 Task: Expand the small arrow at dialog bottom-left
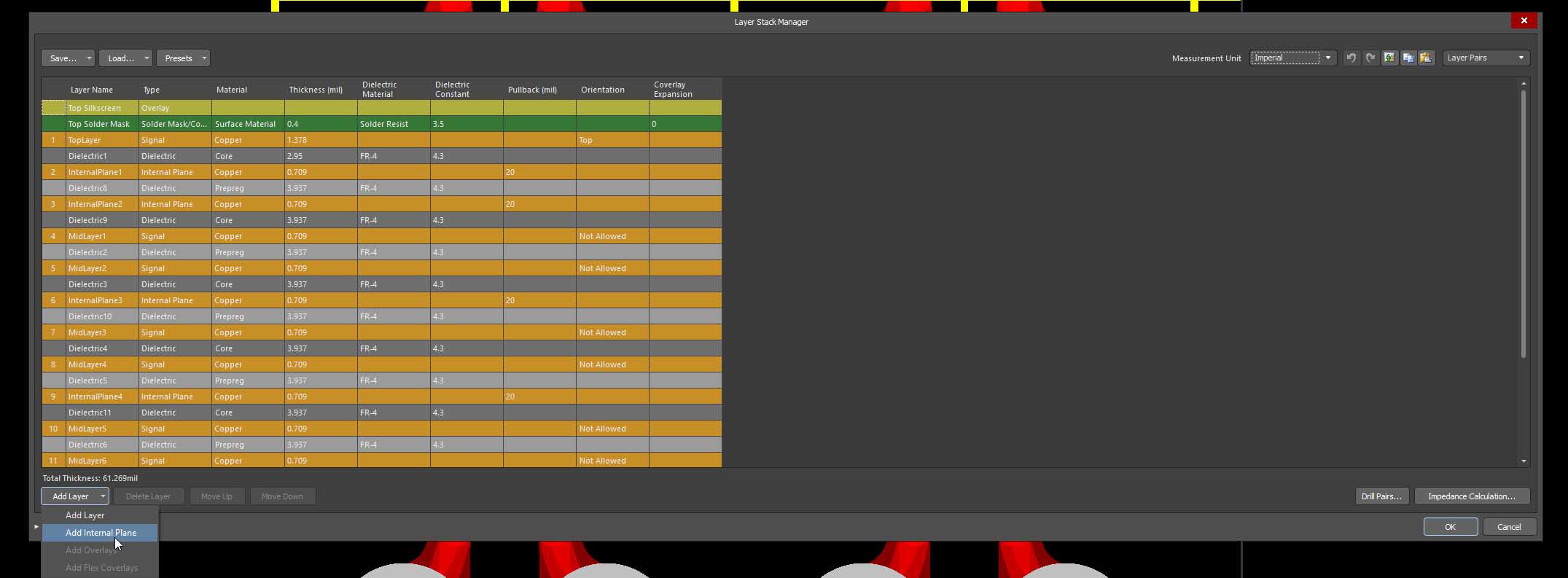[36, 527]
